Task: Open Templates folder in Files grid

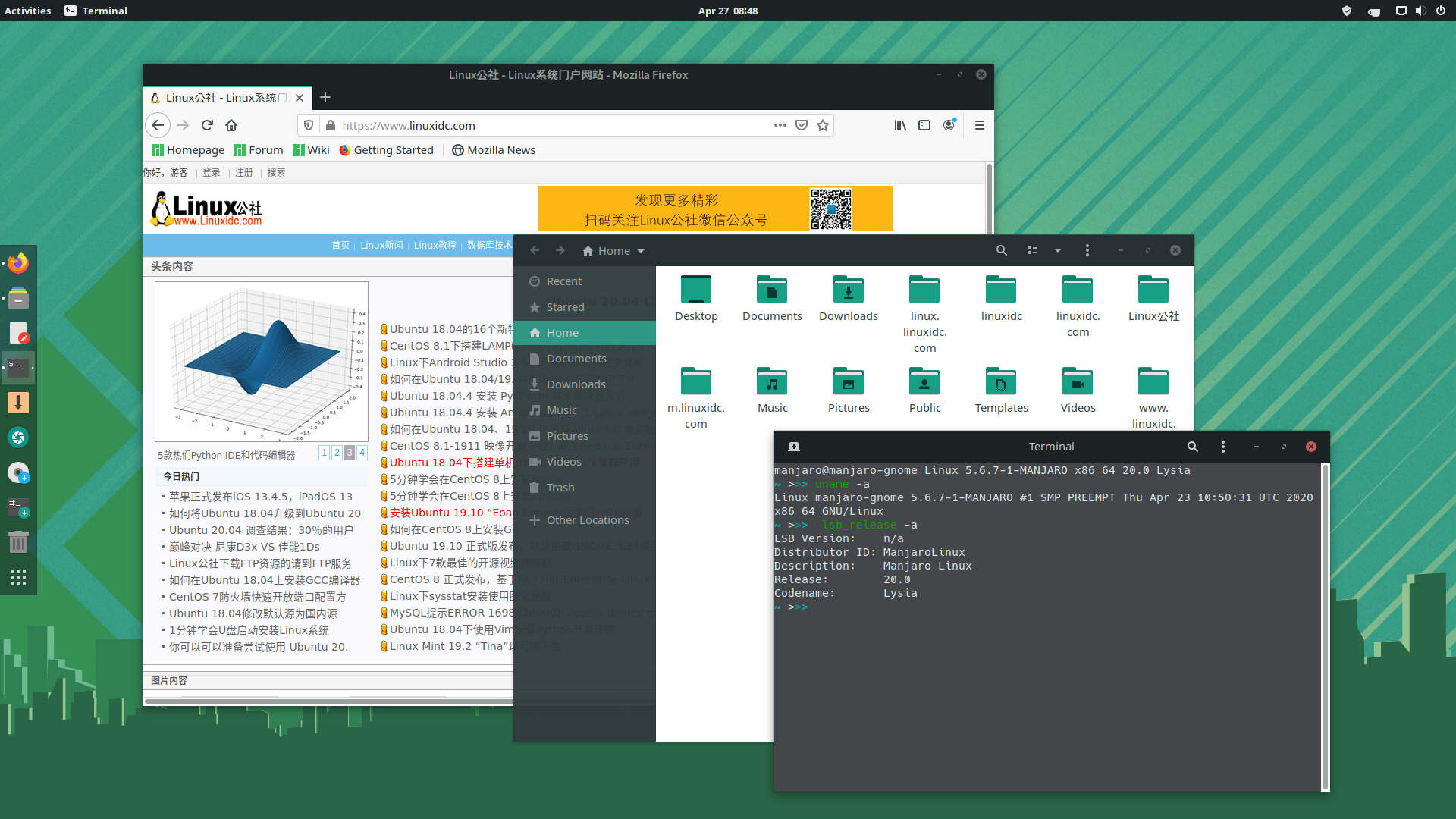Action: tap(1001, 391)
